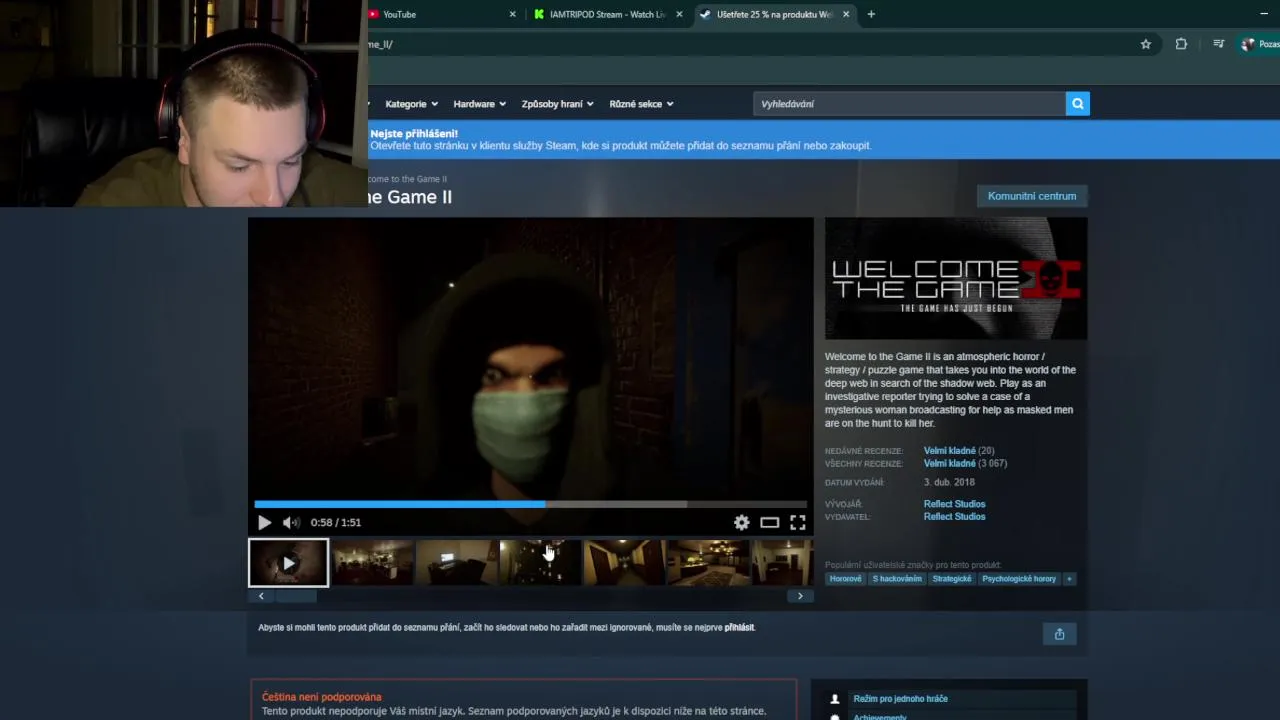The width and height of the screenshot is (1280, 720).
Task: Select the third screenshot thumbnail
Action: pos(456,563)
